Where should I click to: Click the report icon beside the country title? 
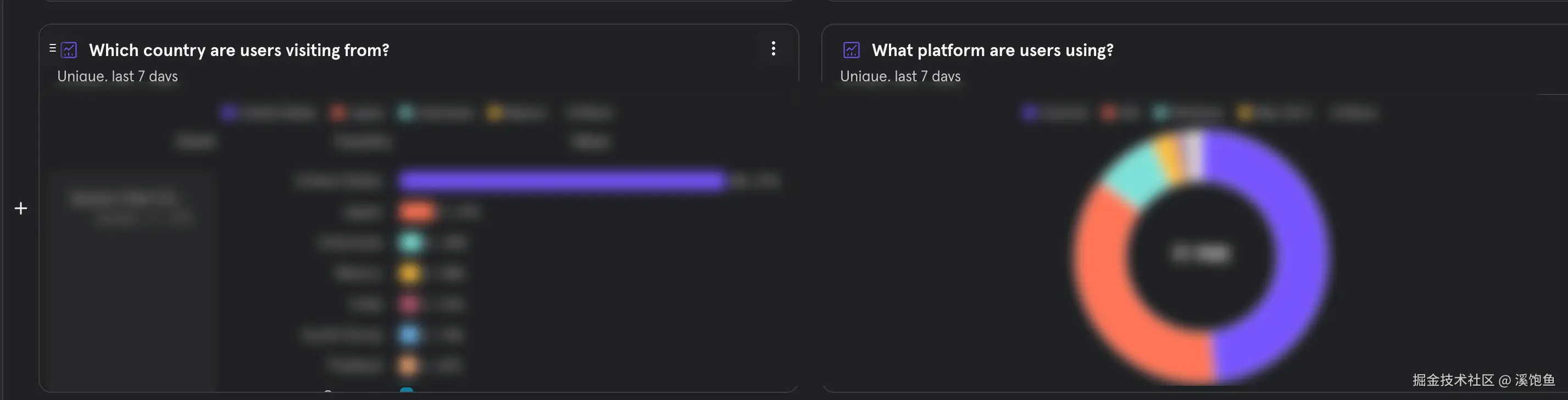coord(69,50)
